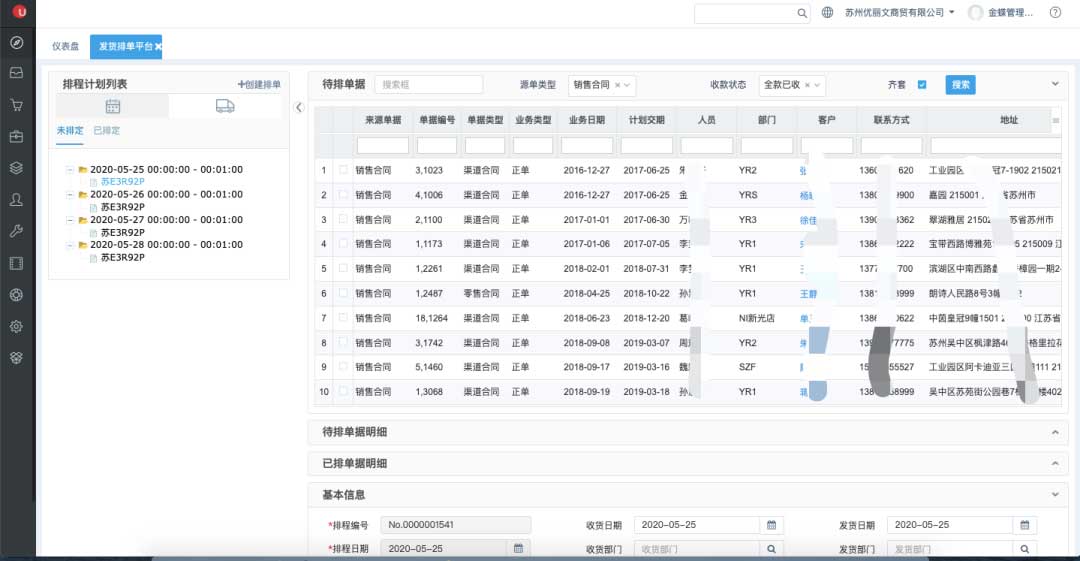Open customer link in row 6 王静
This screenshot has width=1080, height=561.
[x=809, y=294]
